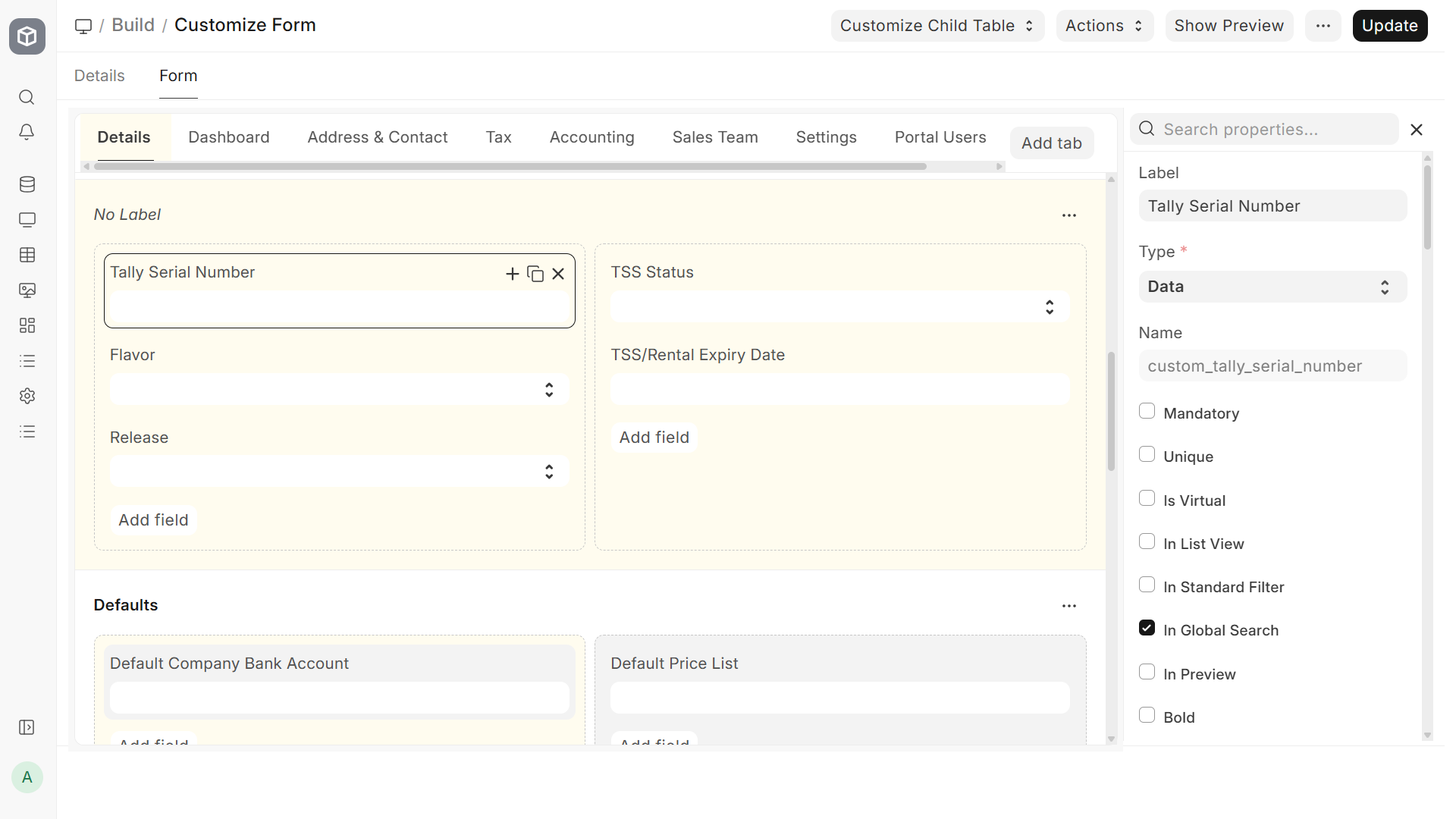Click the sidebar collapse panel icon
This screenshot has height=819, width=1456.
coord(27,727)
